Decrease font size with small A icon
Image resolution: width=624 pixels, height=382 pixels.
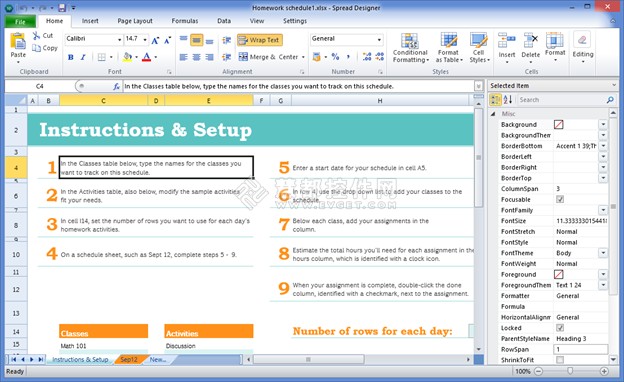(168, 39)
